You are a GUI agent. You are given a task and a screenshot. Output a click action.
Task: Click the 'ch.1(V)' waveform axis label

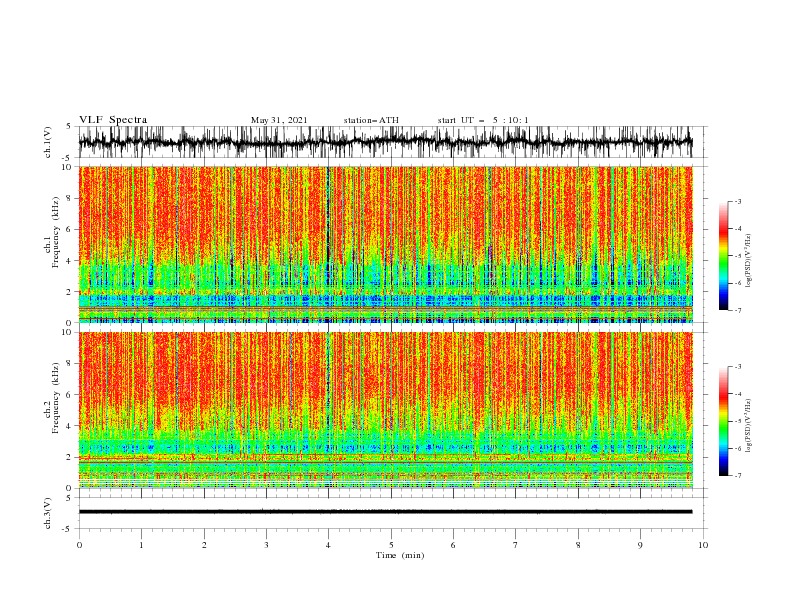click(48, 142)
